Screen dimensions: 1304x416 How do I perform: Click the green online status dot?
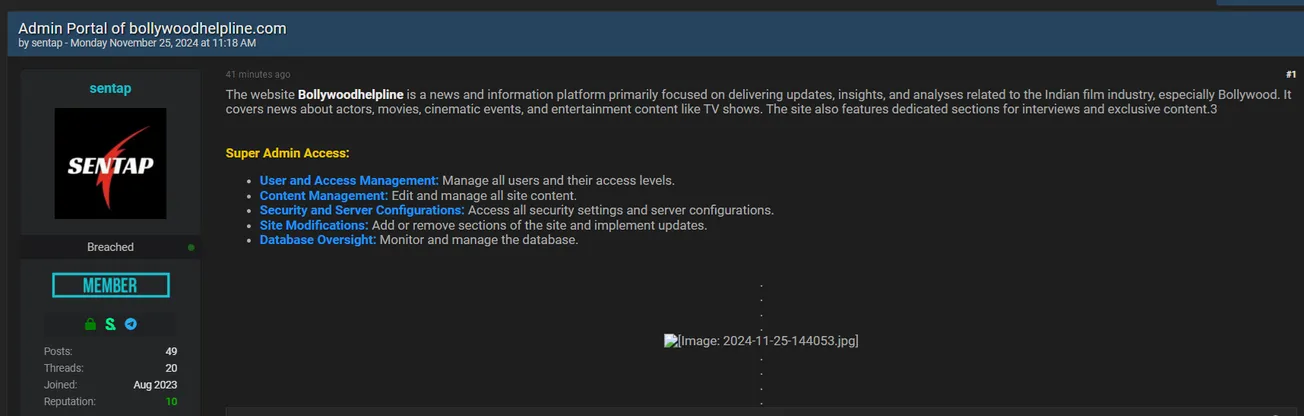[x=191, y=247]
